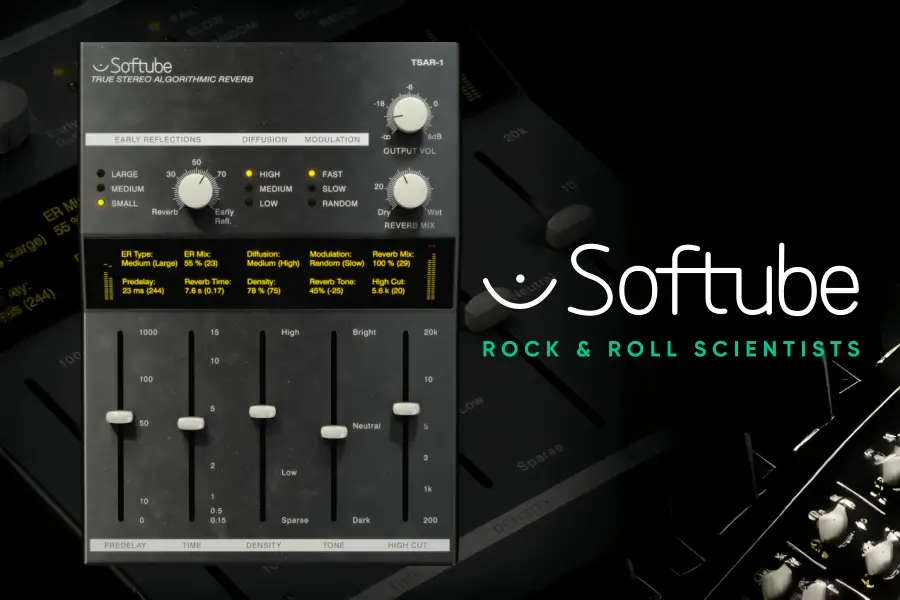Click the PREDELAY fader handle

coord(122,419)
